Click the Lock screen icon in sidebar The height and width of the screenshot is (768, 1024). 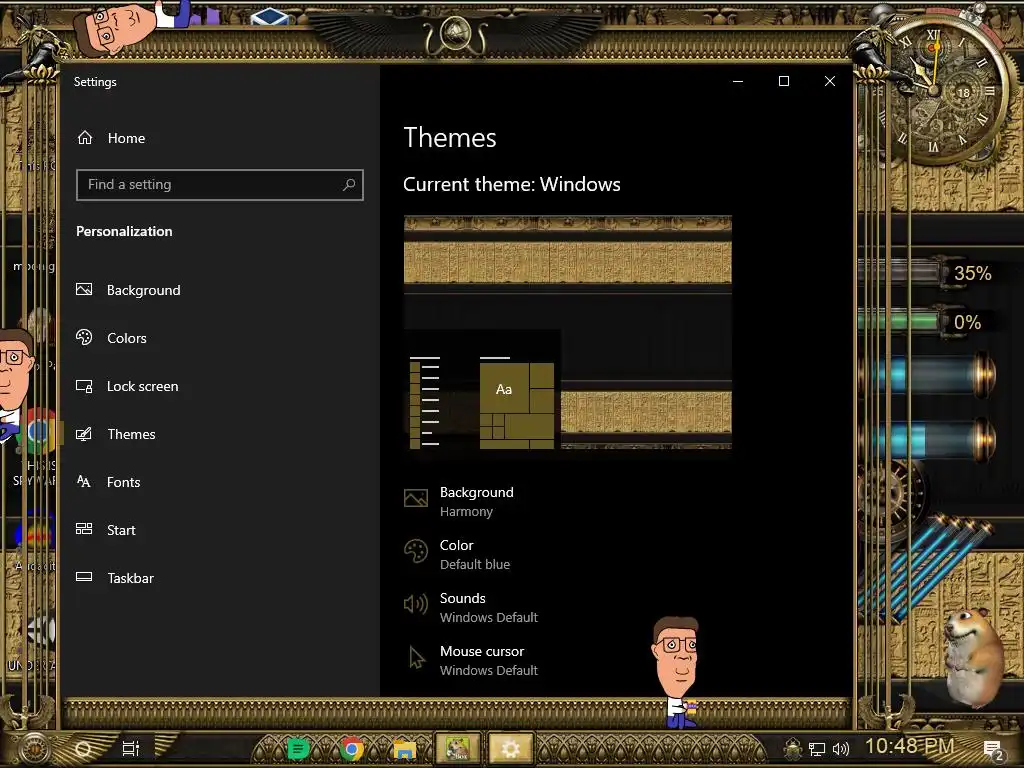[84, 386]
